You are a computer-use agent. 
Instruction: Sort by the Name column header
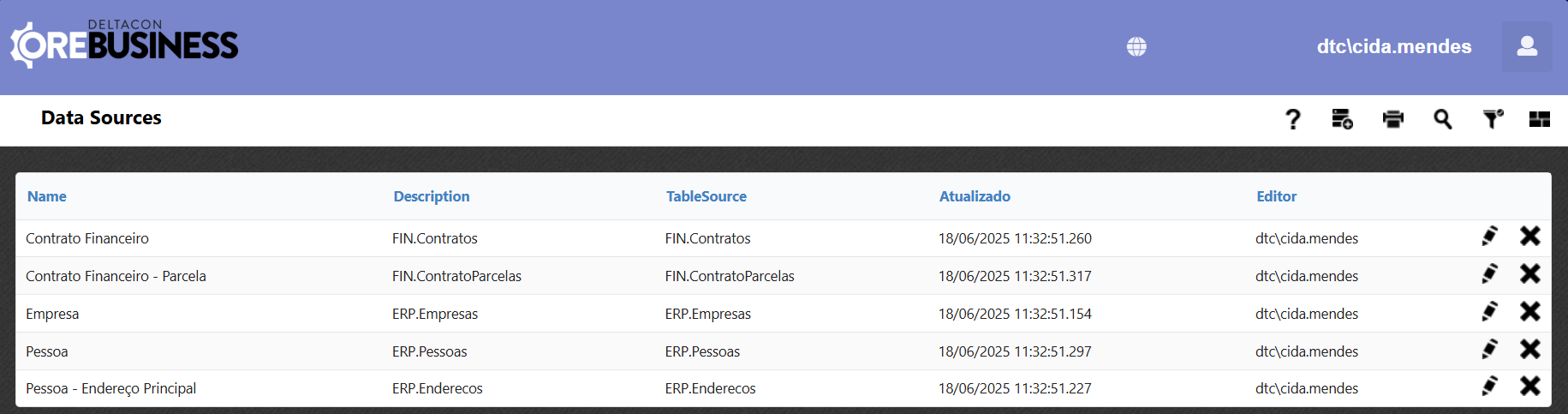(47, 196)
